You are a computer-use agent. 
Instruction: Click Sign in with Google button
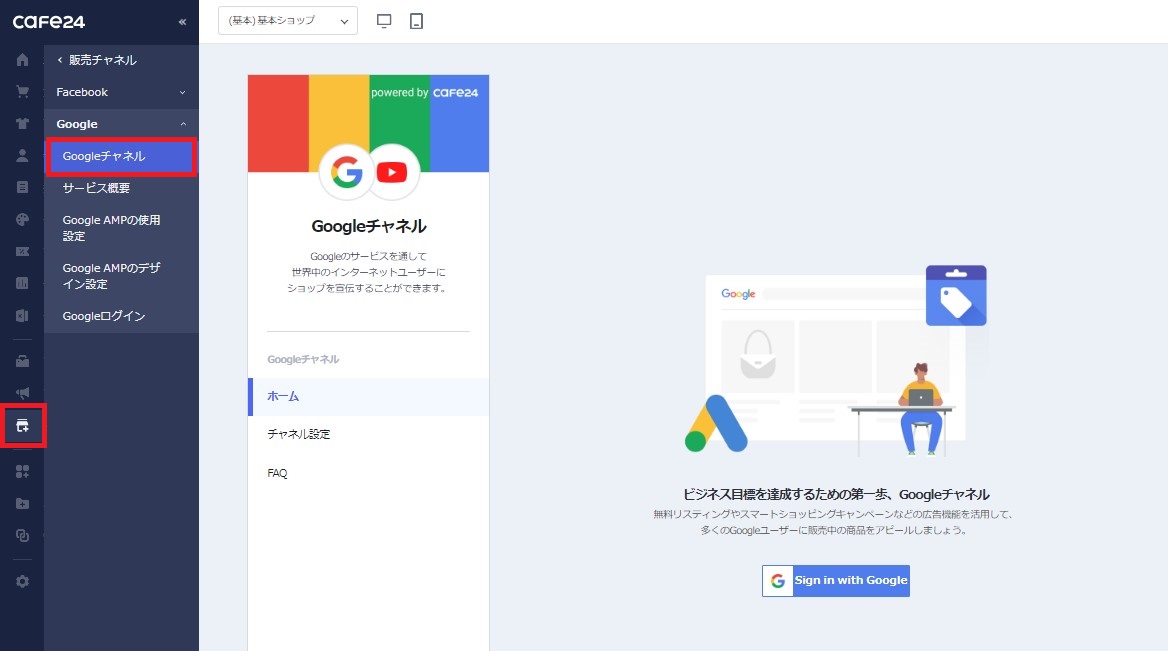pos(836,580)
